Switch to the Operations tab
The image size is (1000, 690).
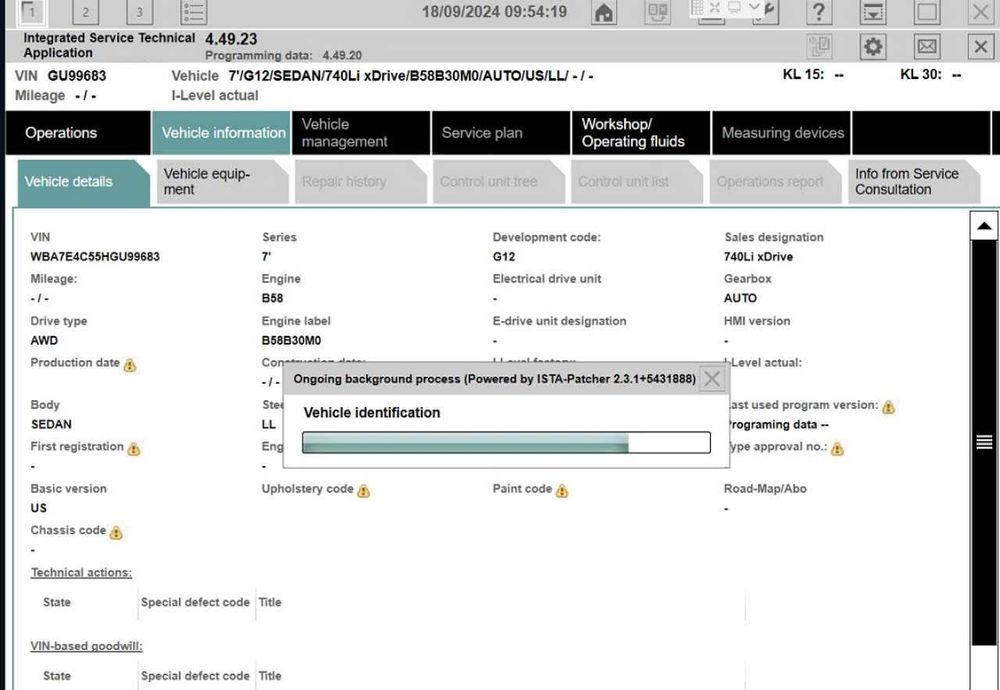pos(78,133)
